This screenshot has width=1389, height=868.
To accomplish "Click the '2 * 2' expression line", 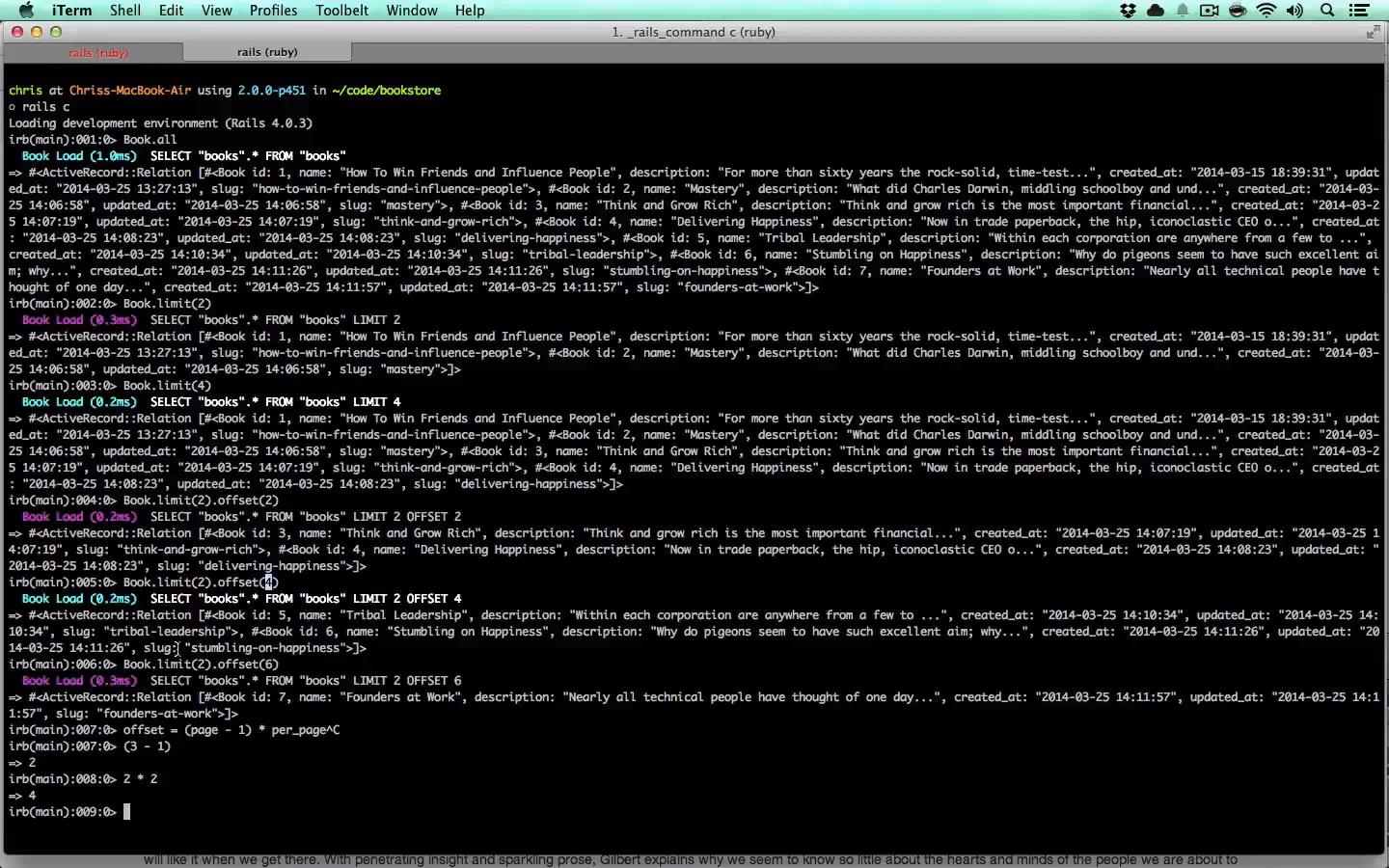I will coord(140,779).
